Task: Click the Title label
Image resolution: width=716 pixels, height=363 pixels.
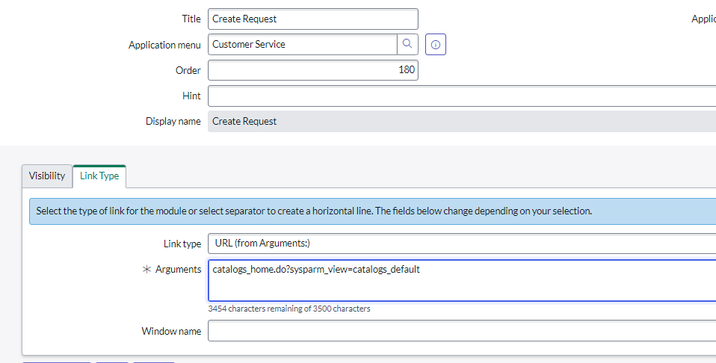Action: coord(191,19)
